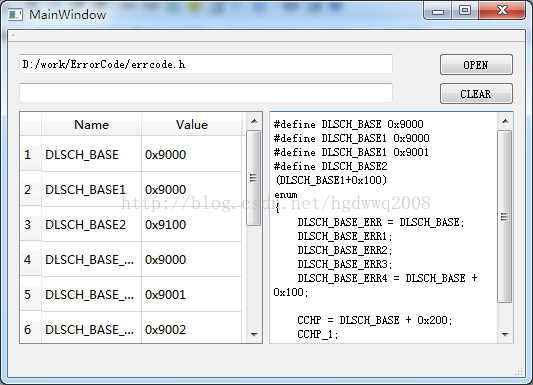Click the 0x9000 value in row 4
This screenshot has width=533, height=385.
click(x=191, y=260)
